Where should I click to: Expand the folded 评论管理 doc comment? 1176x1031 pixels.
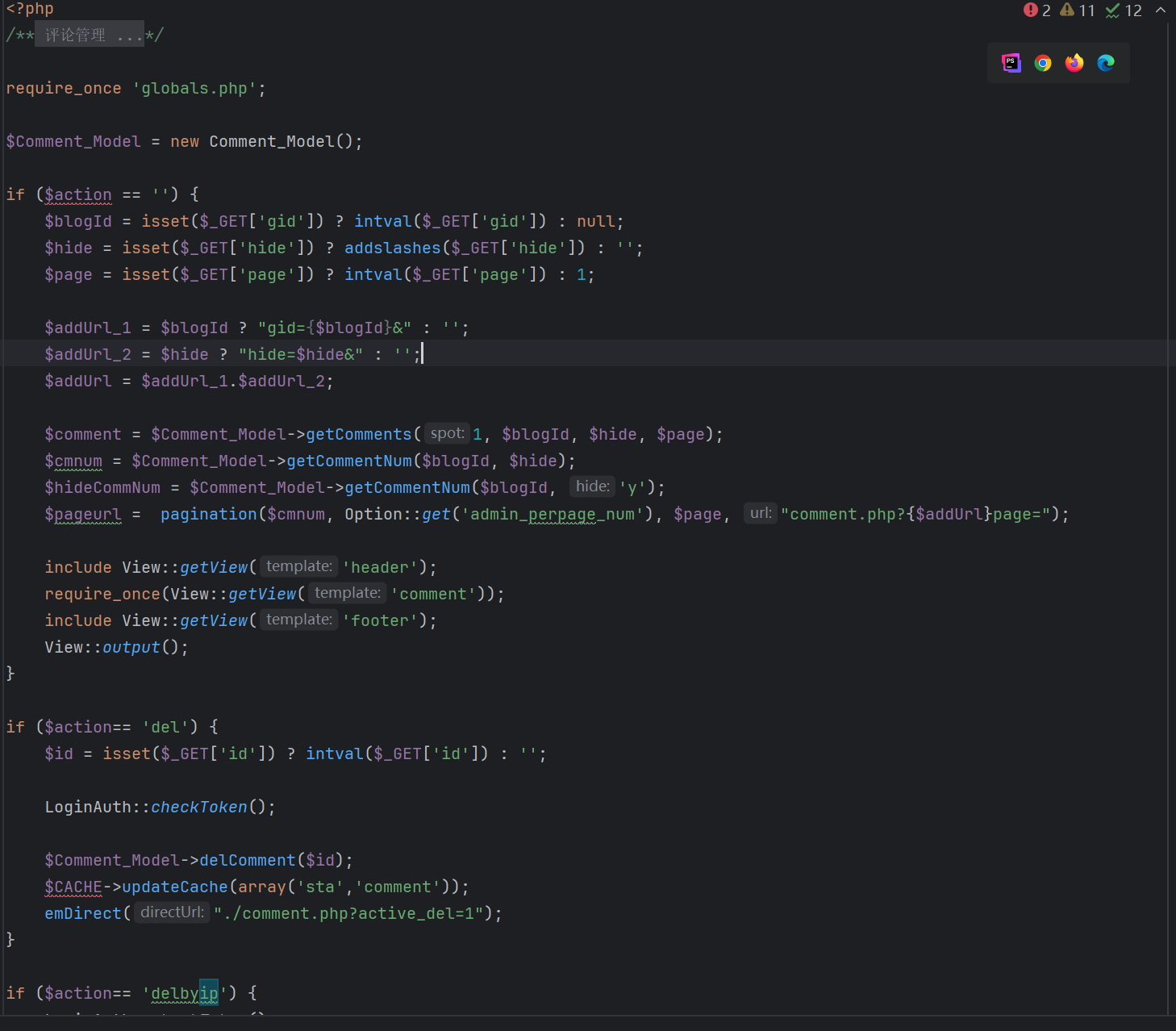90,35
